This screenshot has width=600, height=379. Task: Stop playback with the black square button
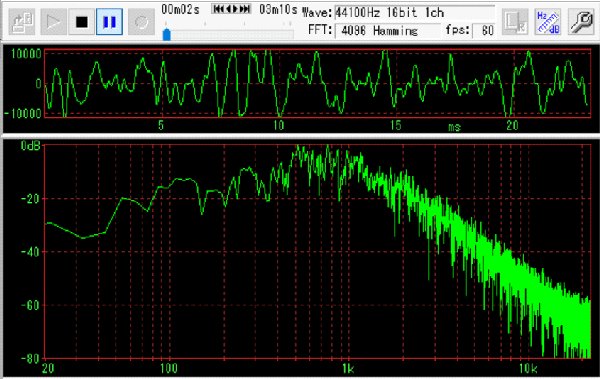click(x=82, y=22)
